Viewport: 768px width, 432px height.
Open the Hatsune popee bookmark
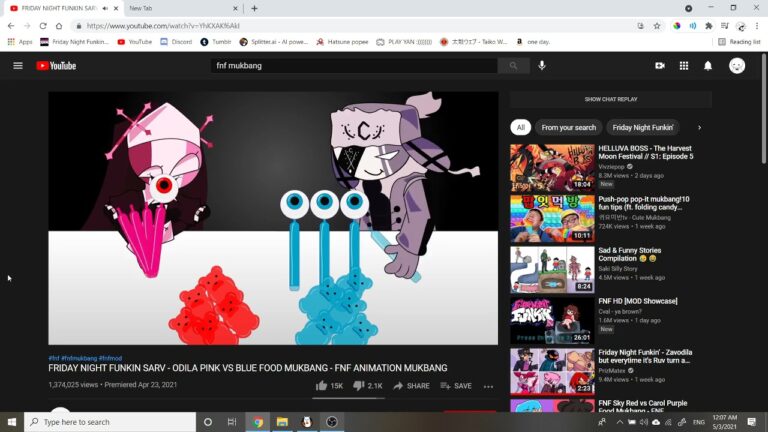(x=342, y=42)
